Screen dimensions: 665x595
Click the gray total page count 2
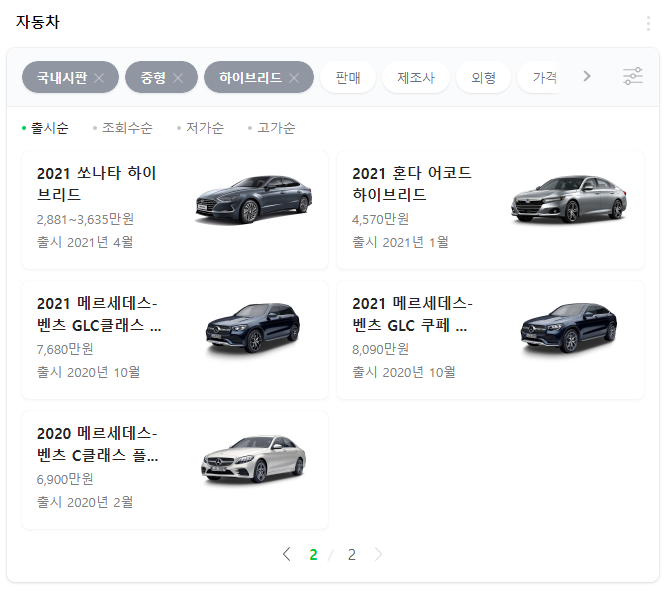coord(352,555)
